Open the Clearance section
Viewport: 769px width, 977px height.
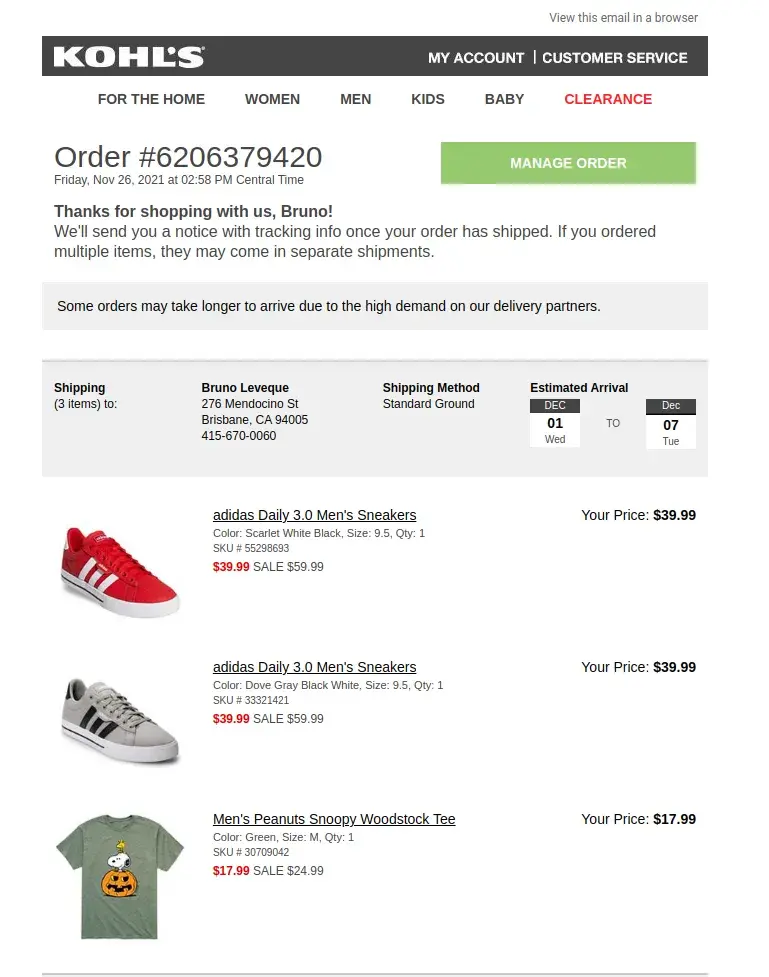pyautogui.click(x=608, y=99)
